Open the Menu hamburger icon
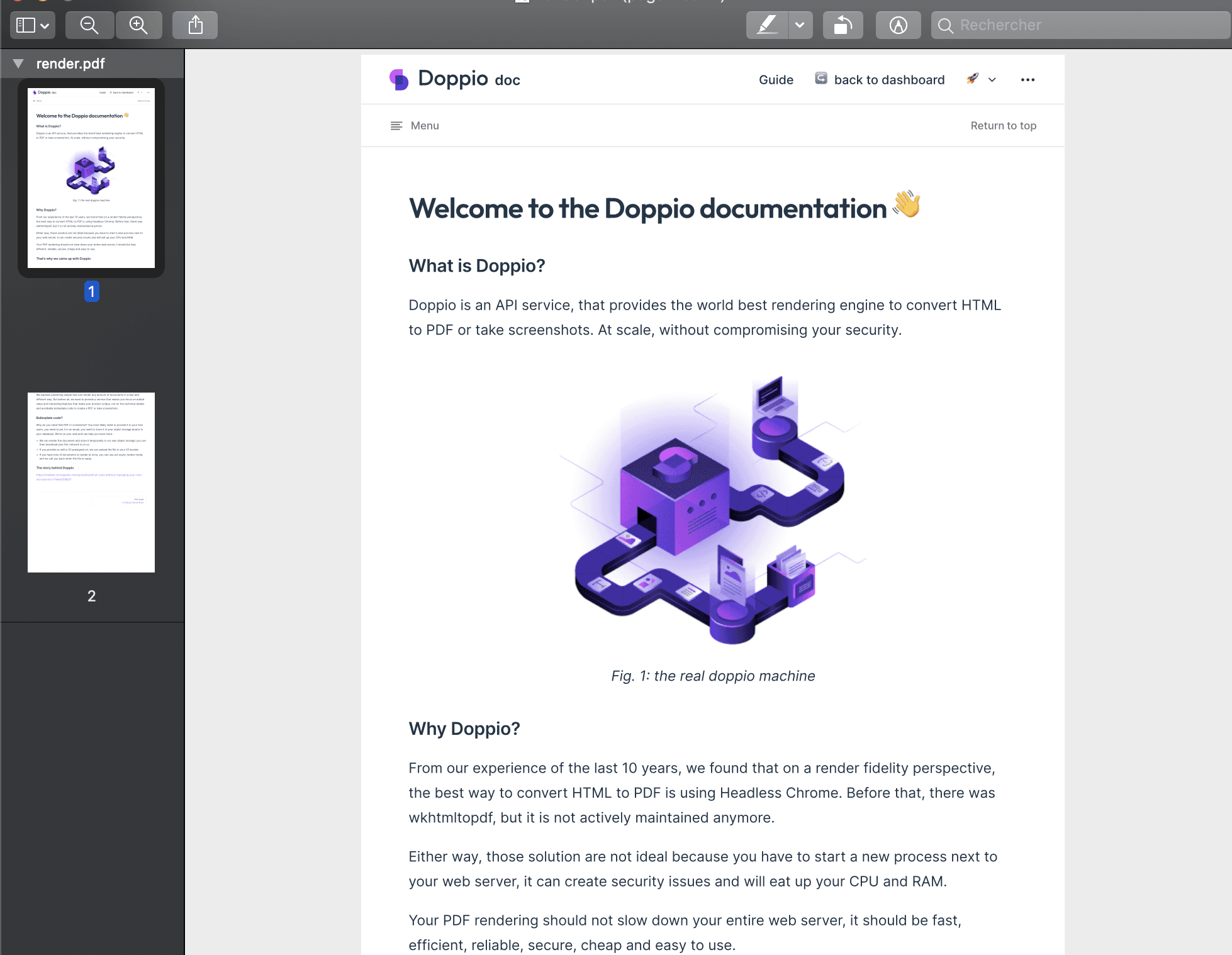Image resolution: width=1232 pixels, height=955 pixels. (x=396, y=126)
